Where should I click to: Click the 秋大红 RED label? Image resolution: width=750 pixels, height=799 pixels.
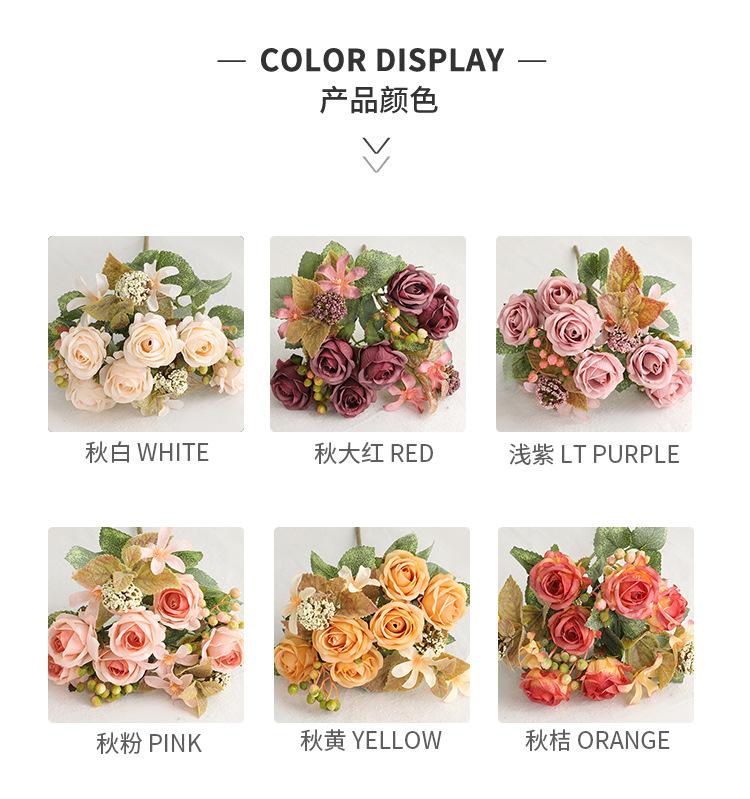(x=374, y=454)
